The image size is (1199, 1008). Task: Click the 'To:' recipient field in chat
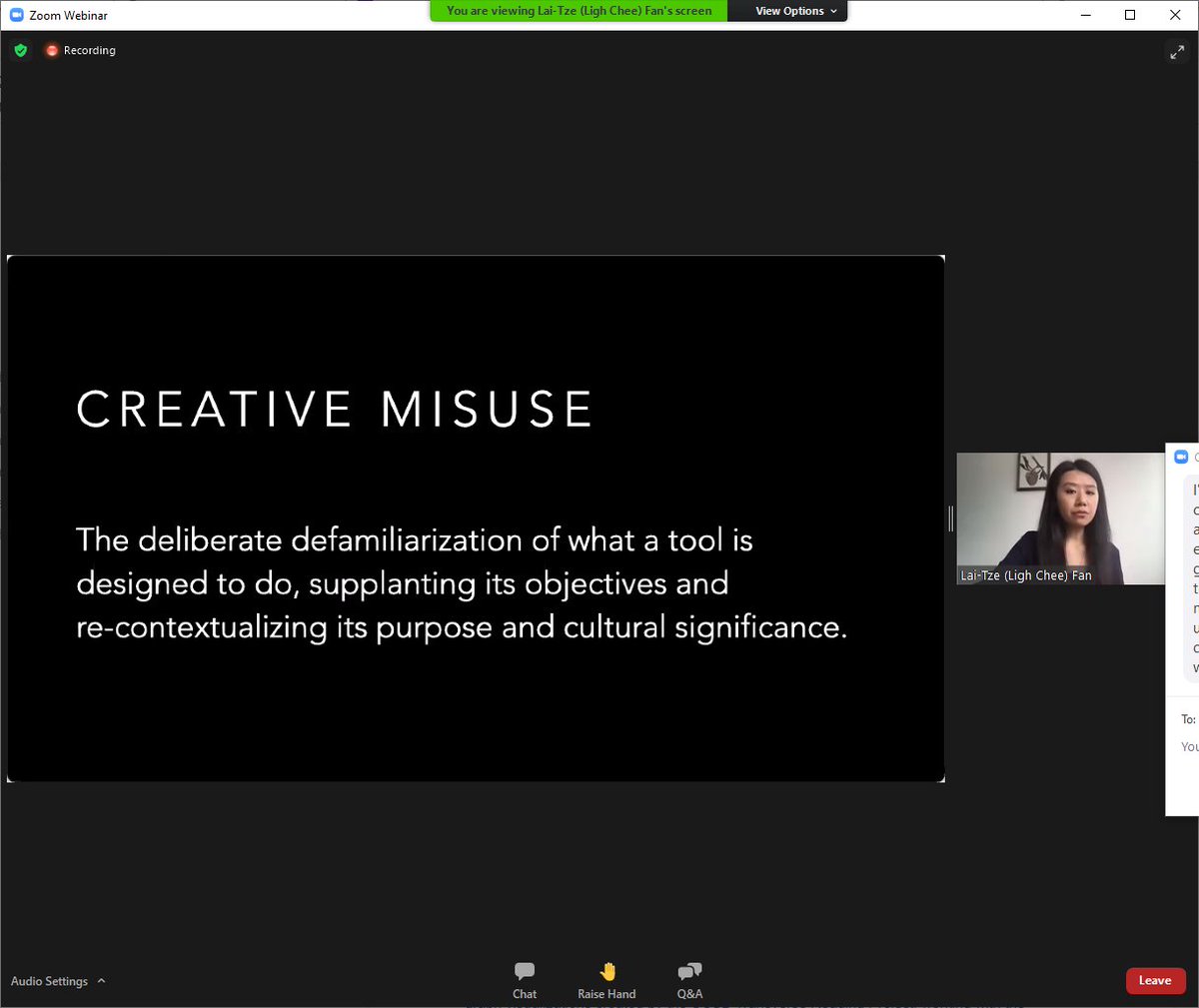[1188, 719]
